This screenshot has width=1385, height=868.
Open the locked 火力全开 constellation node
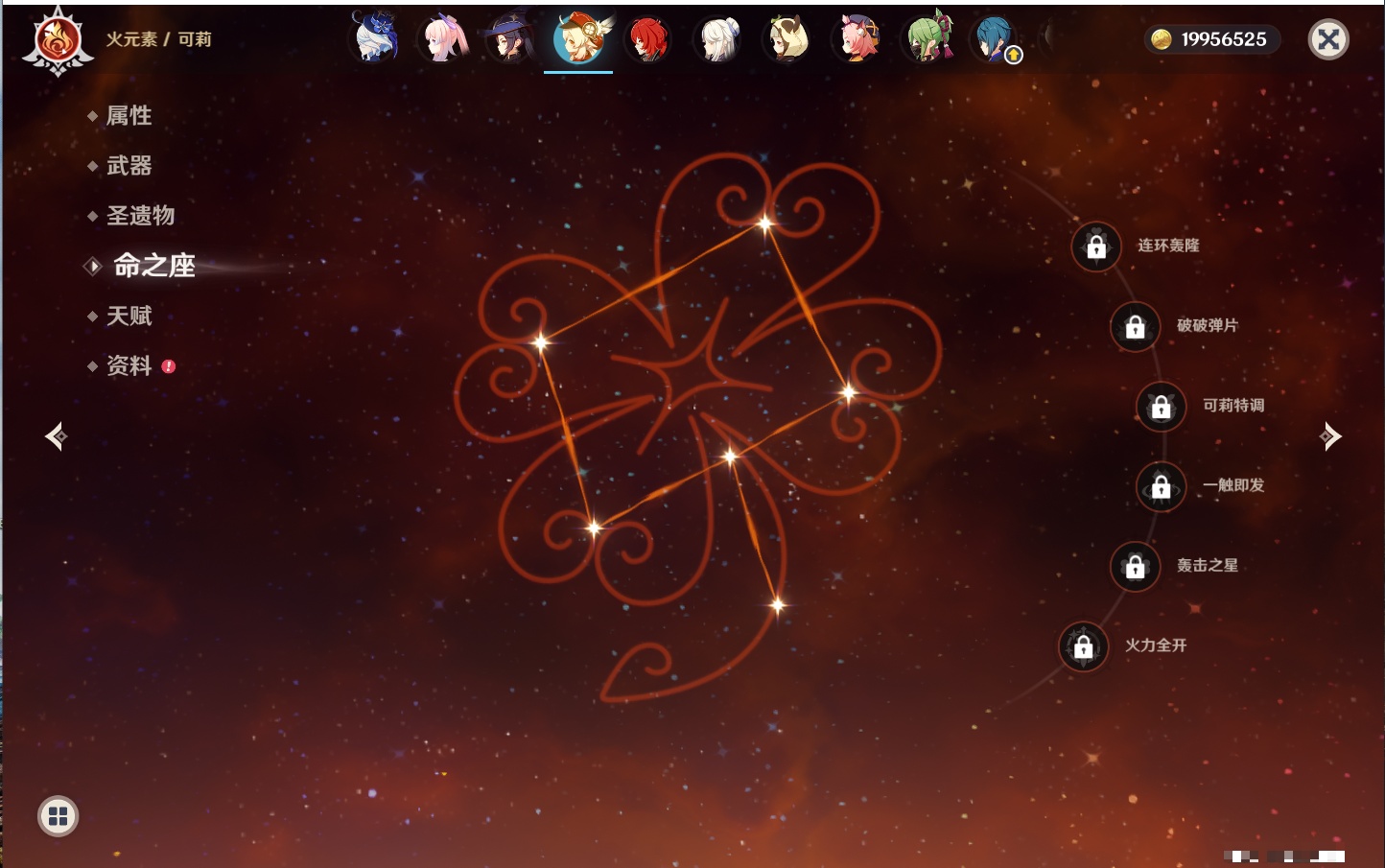[x=1084, y=646]
